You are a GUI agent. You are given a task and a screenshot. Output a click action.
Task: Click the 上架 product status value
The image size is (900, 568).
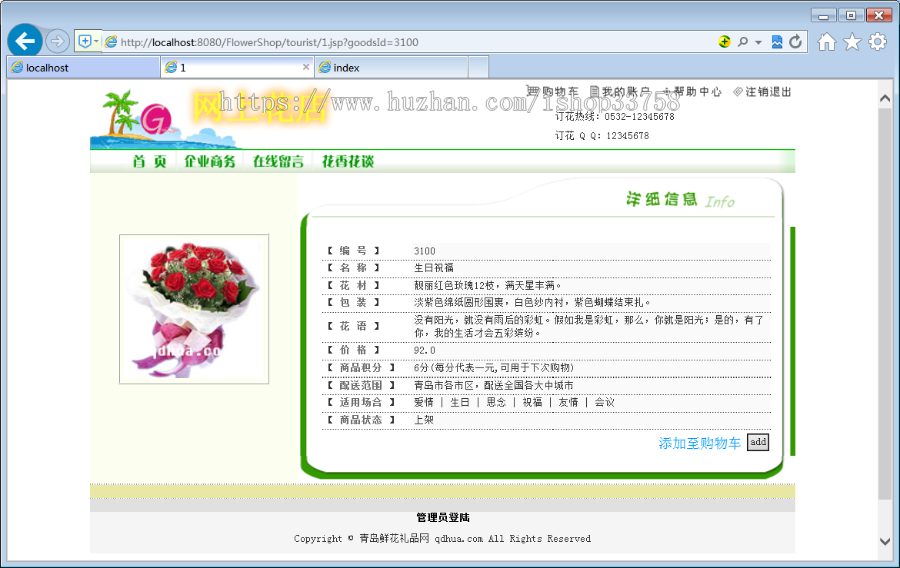tap(424, 419)
